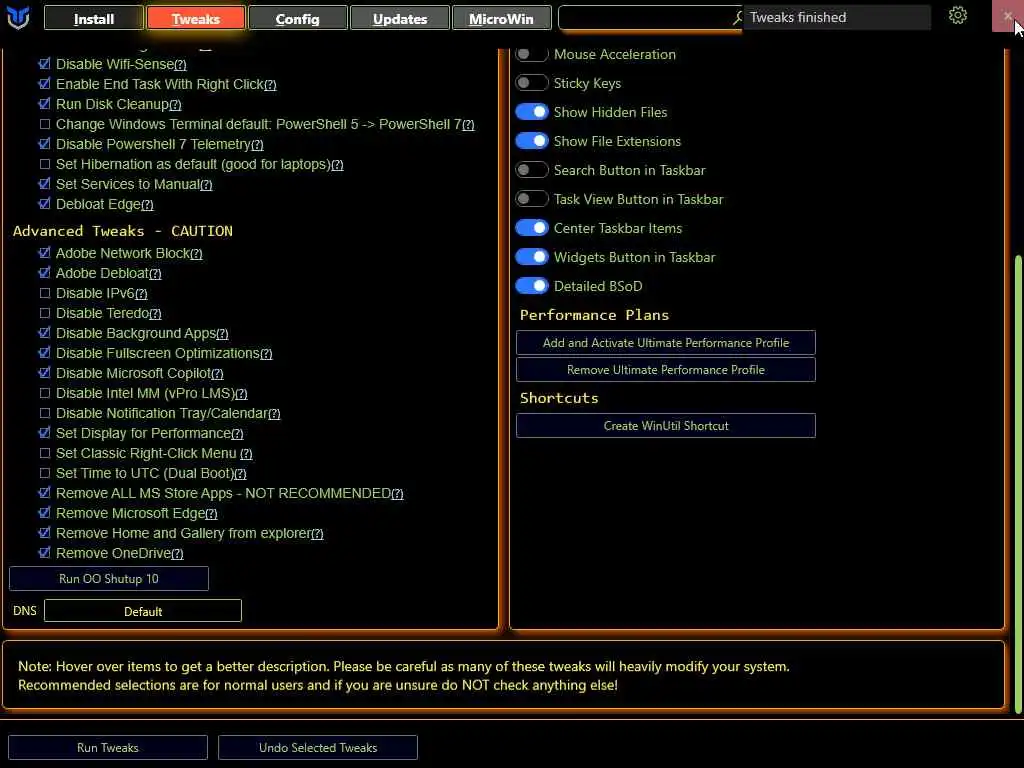Click the Run Tweaks button
Screen dimensions: 1024x768
[x=108, y=748]
